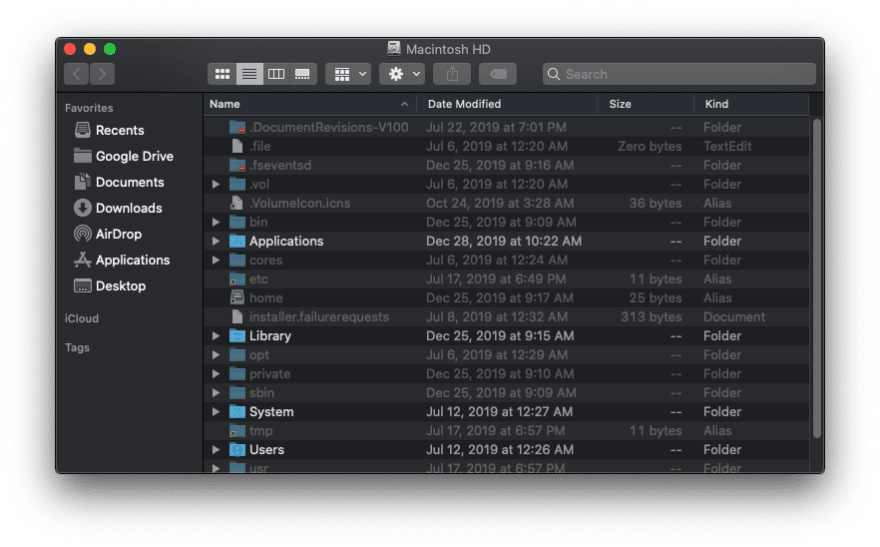Select the .file document icon
The height and width of the screenshot is (547, 880).
(237, 146)
